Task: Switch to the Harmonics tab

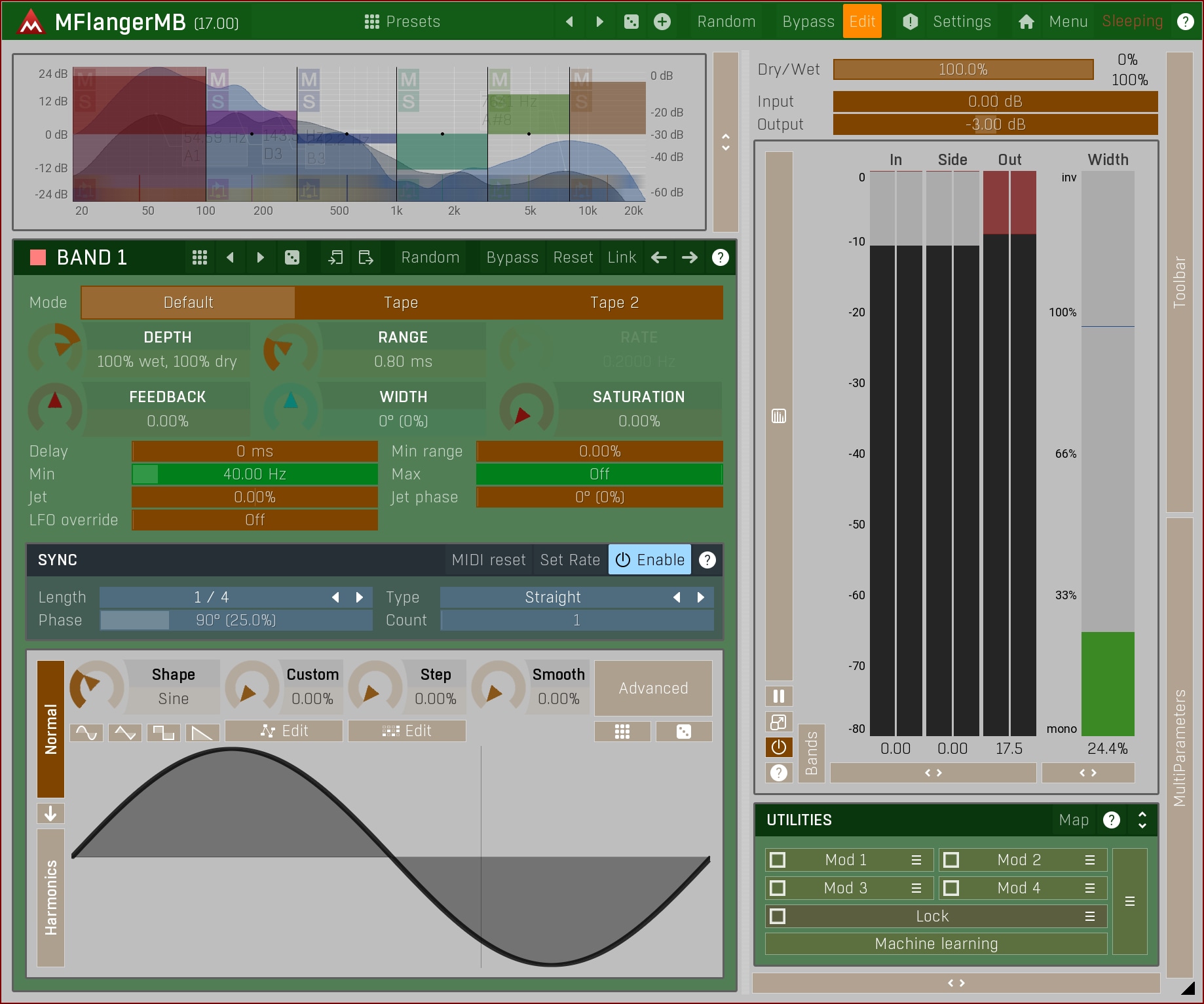Action: [51, 897]
